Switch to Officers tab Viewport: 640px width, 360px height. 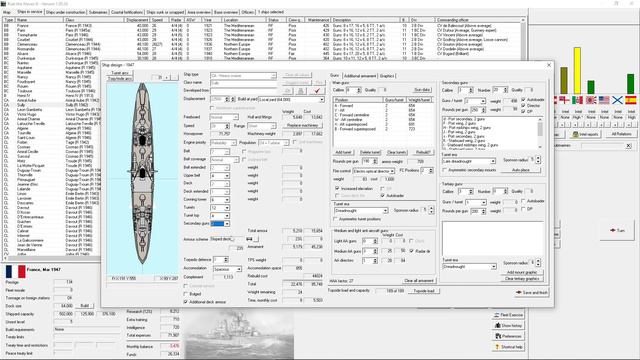[247, 12]
